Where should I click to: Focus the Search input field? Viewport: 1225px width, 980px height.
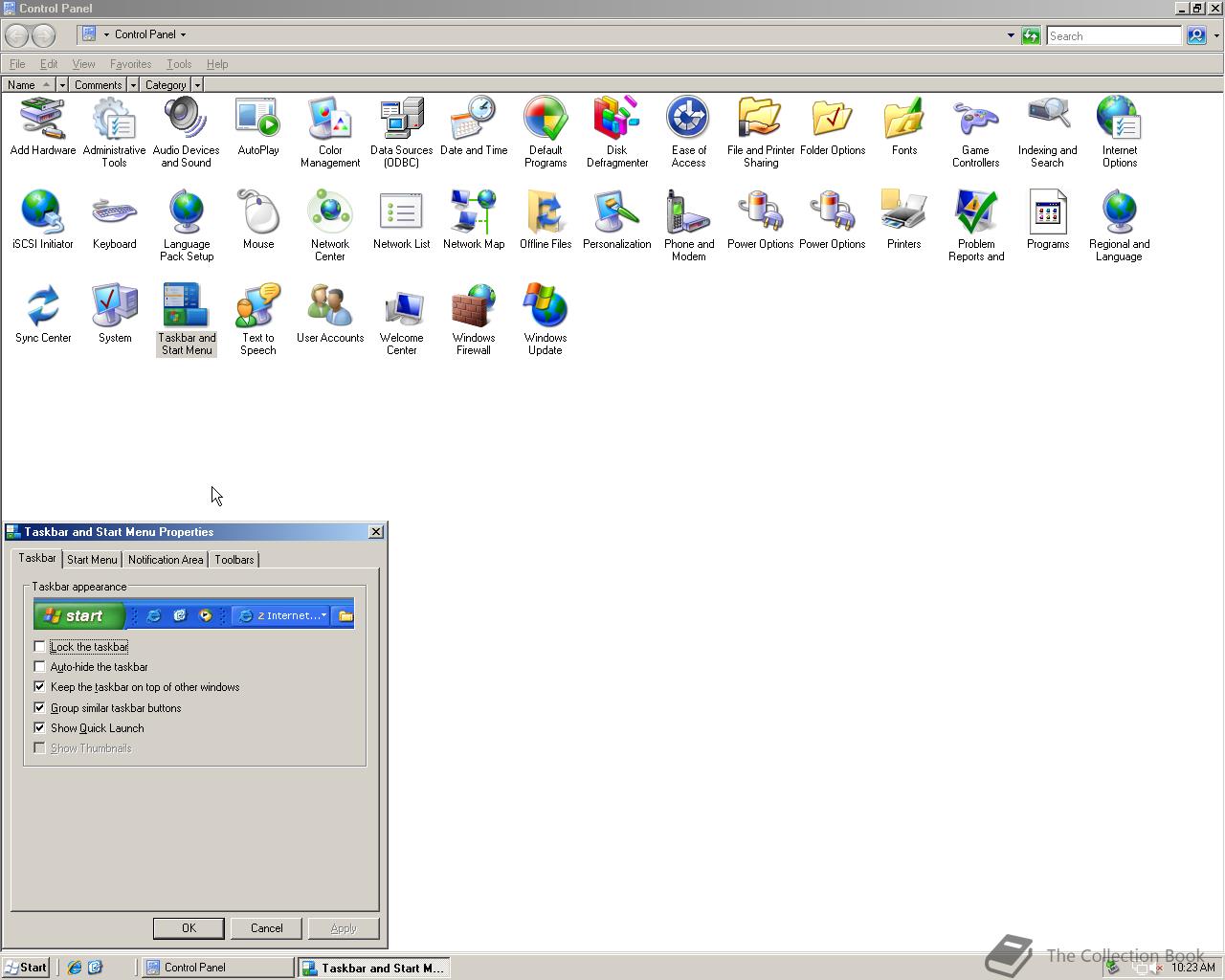1114,35
